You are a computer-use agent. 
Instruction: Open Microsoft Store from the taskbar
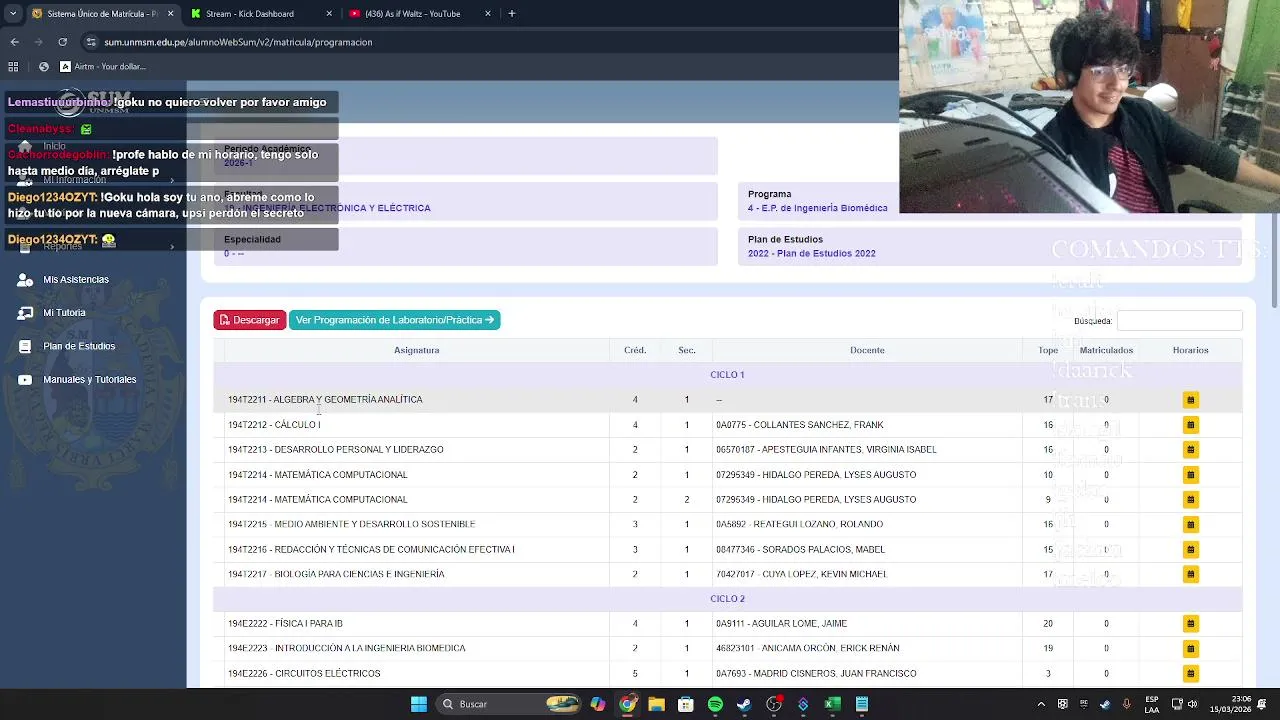pyautogui.click(x=685, y=704)
